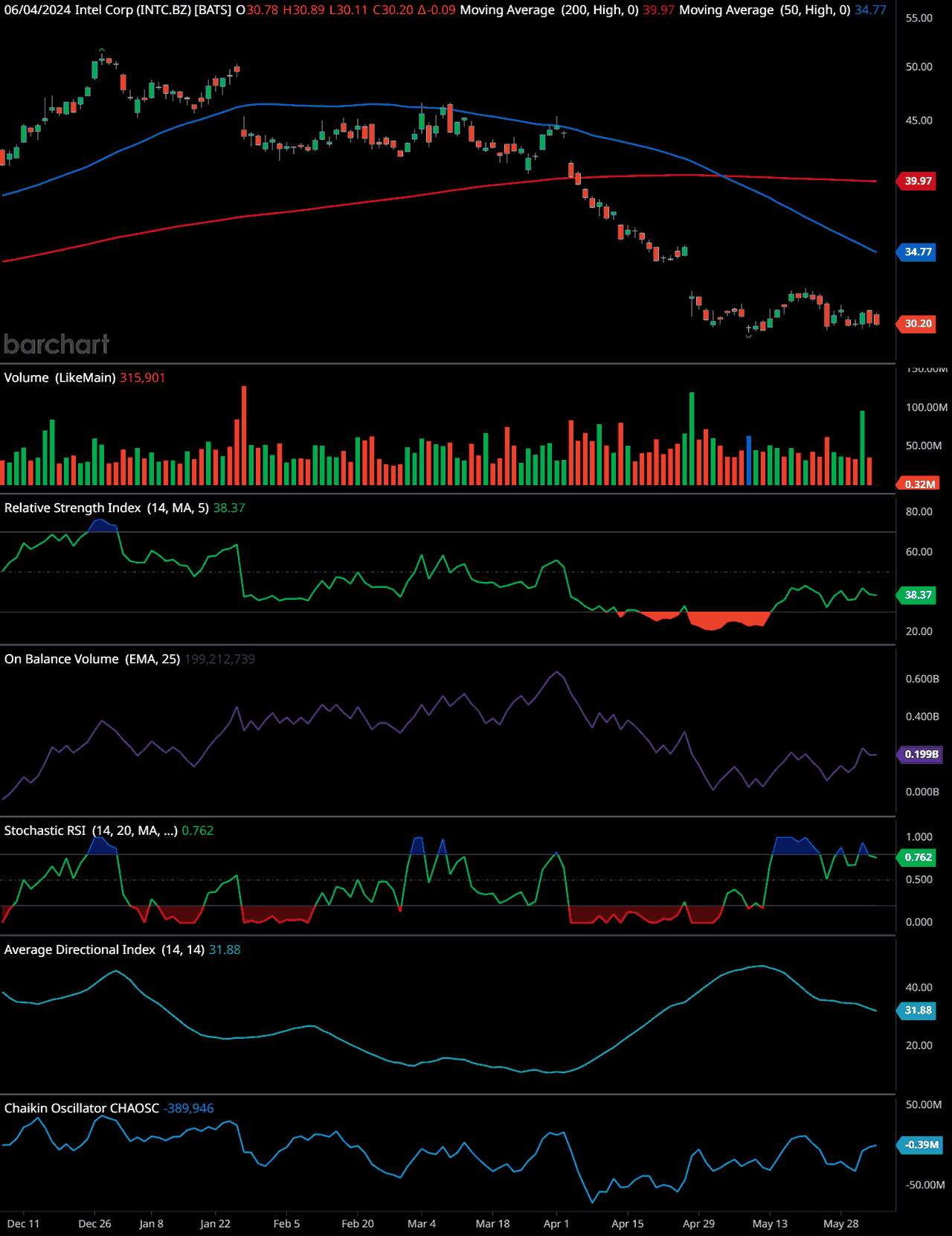Click the Volume (LikeMain) pane title

coord(59,378)
